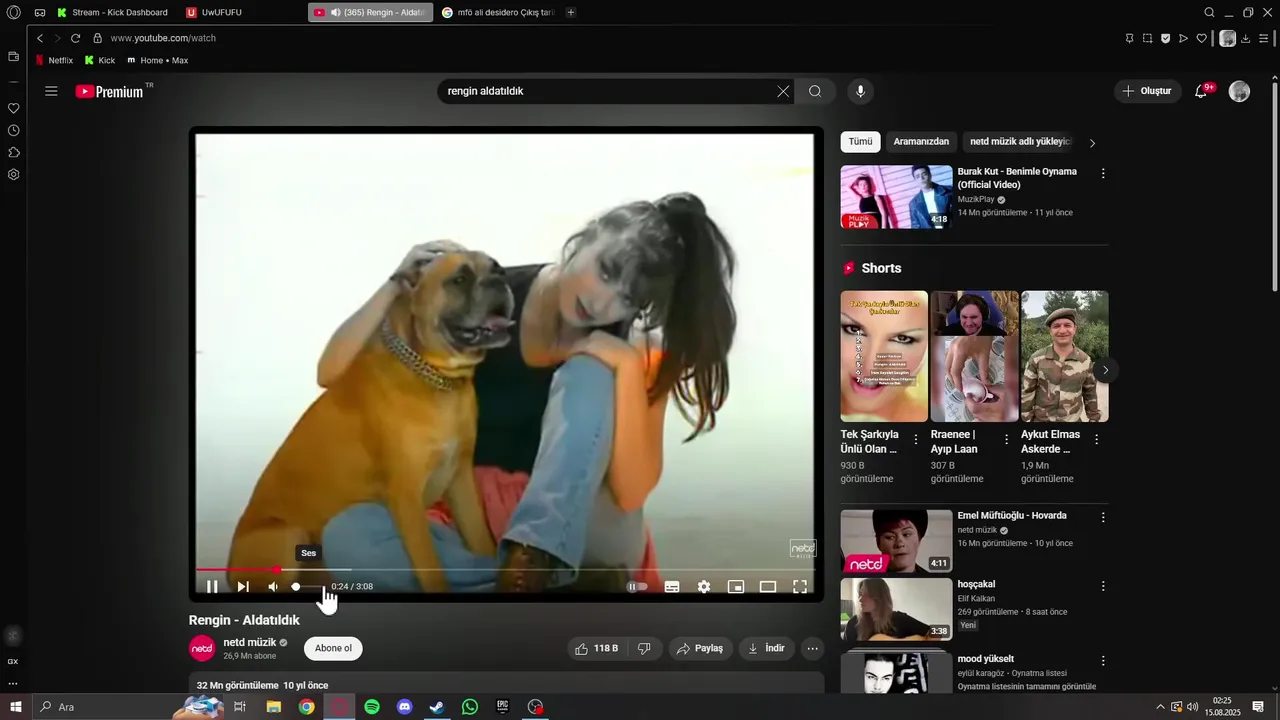Click the Oluştur create button
This screenshot has width=1280, height=720.
click(x=1147, y=91)
